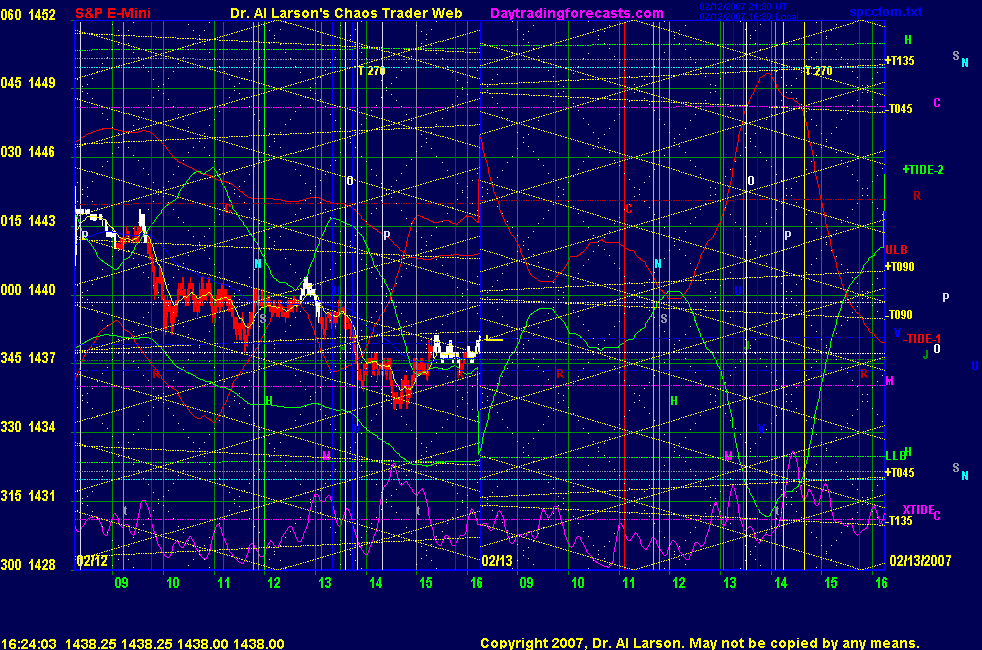Screen dimensions: 982x650
Task: Select the "-T090" line label
Action: click(x=900, y=315)
